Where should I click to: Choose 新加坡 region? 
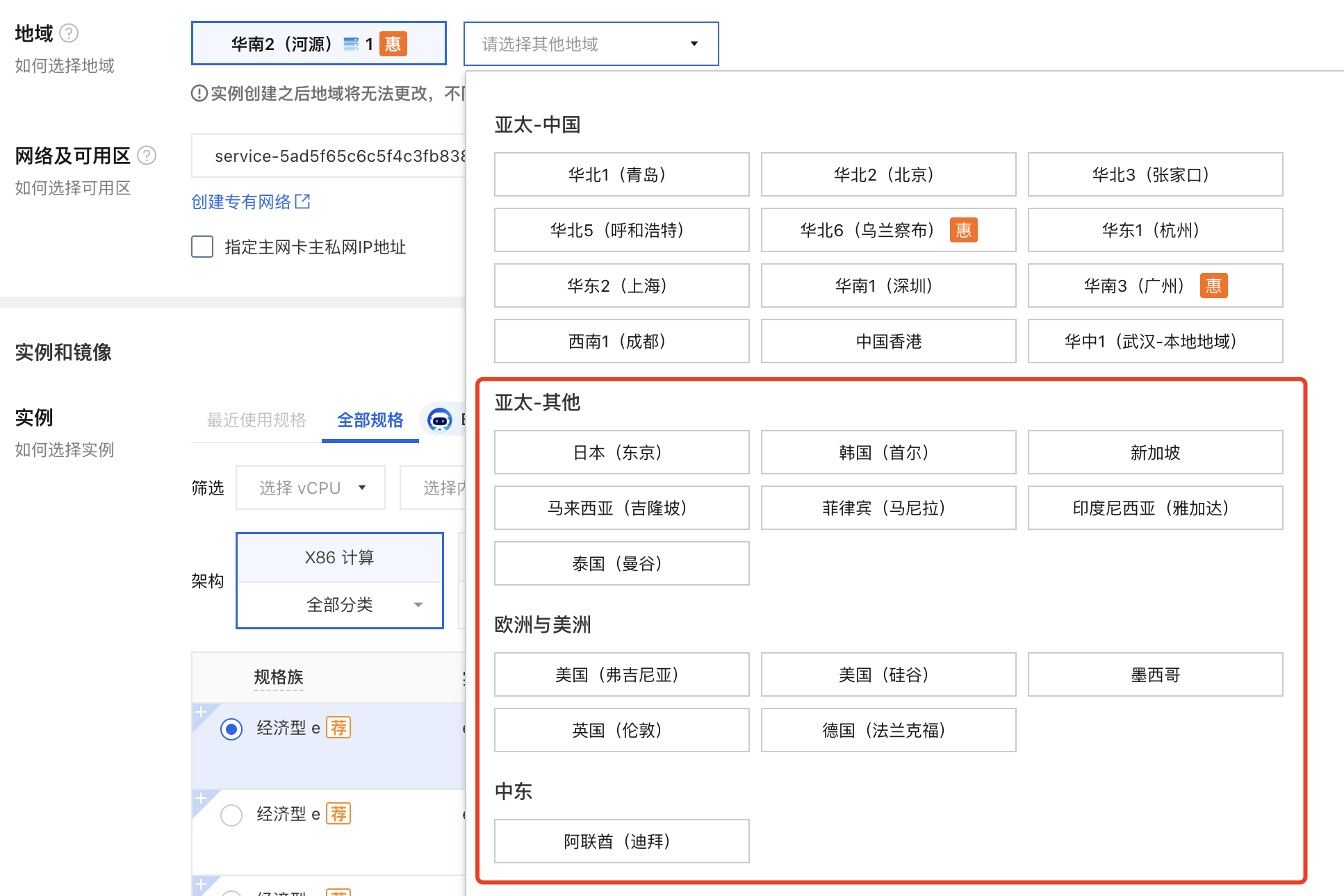point(1155,452)
